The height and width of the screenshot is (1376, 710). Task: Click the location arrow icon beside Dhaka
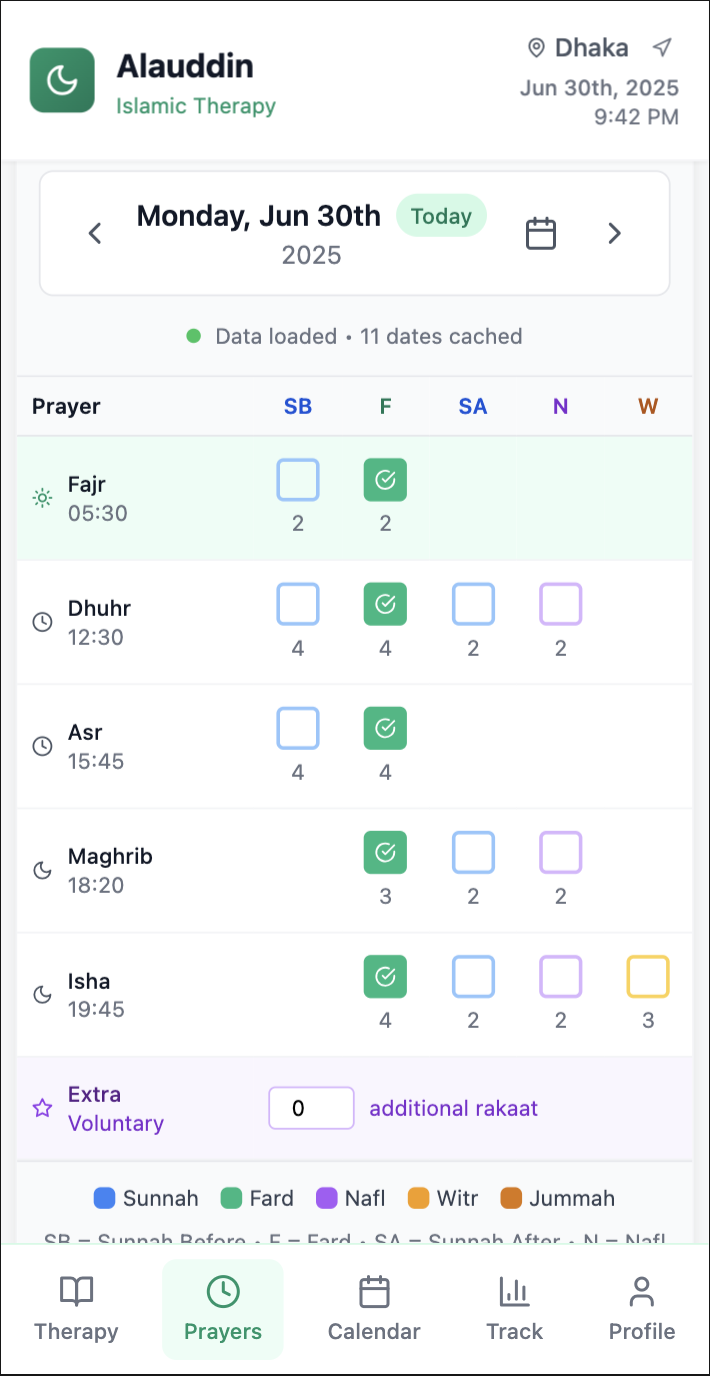[x=661, y=47]
